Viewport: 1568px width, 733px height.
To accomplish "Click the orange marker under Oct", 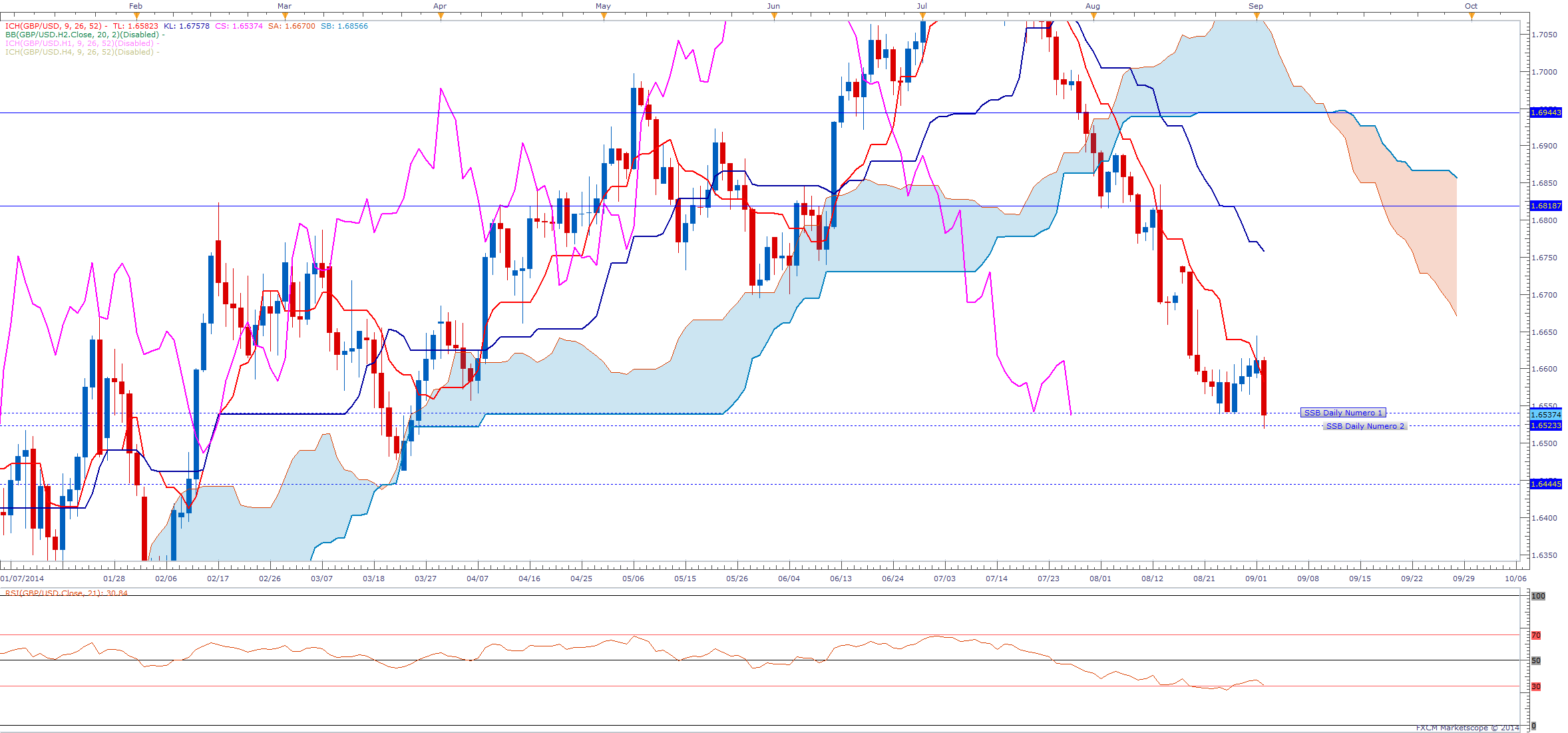I will tap(1471, 16).
